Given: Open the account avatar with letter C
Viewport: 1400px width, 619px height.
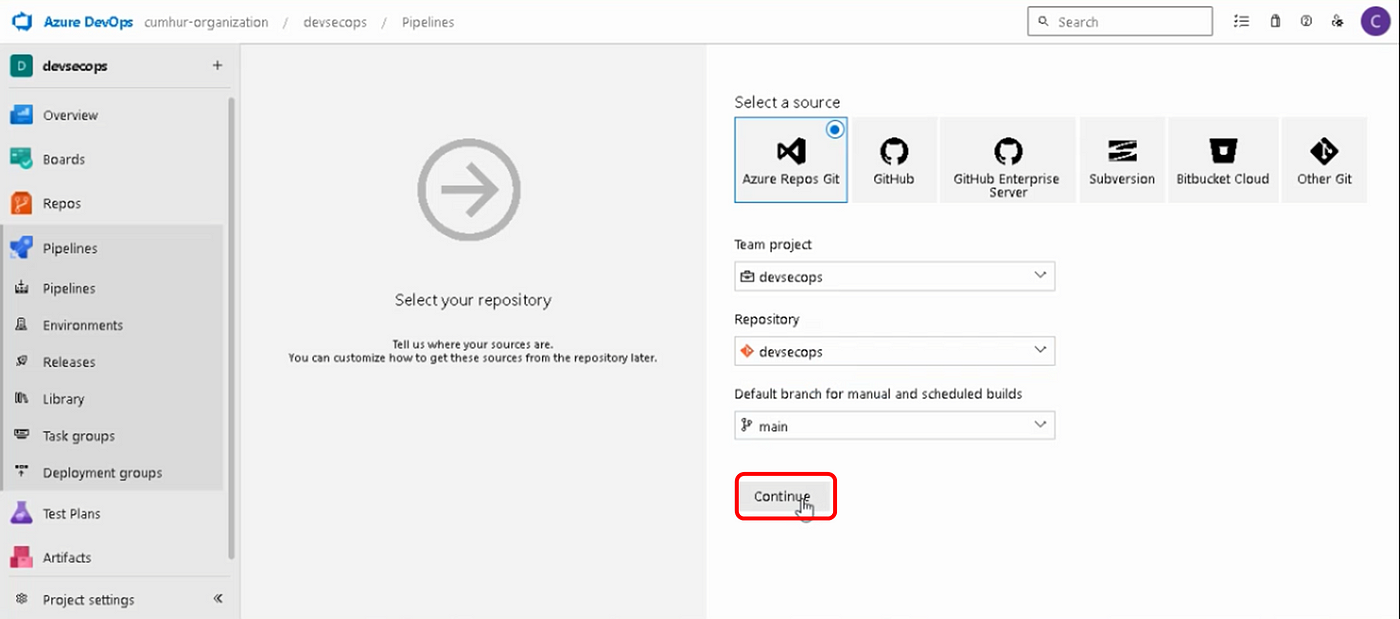Looking at the screenshot, I should [x=1376, y=21].
